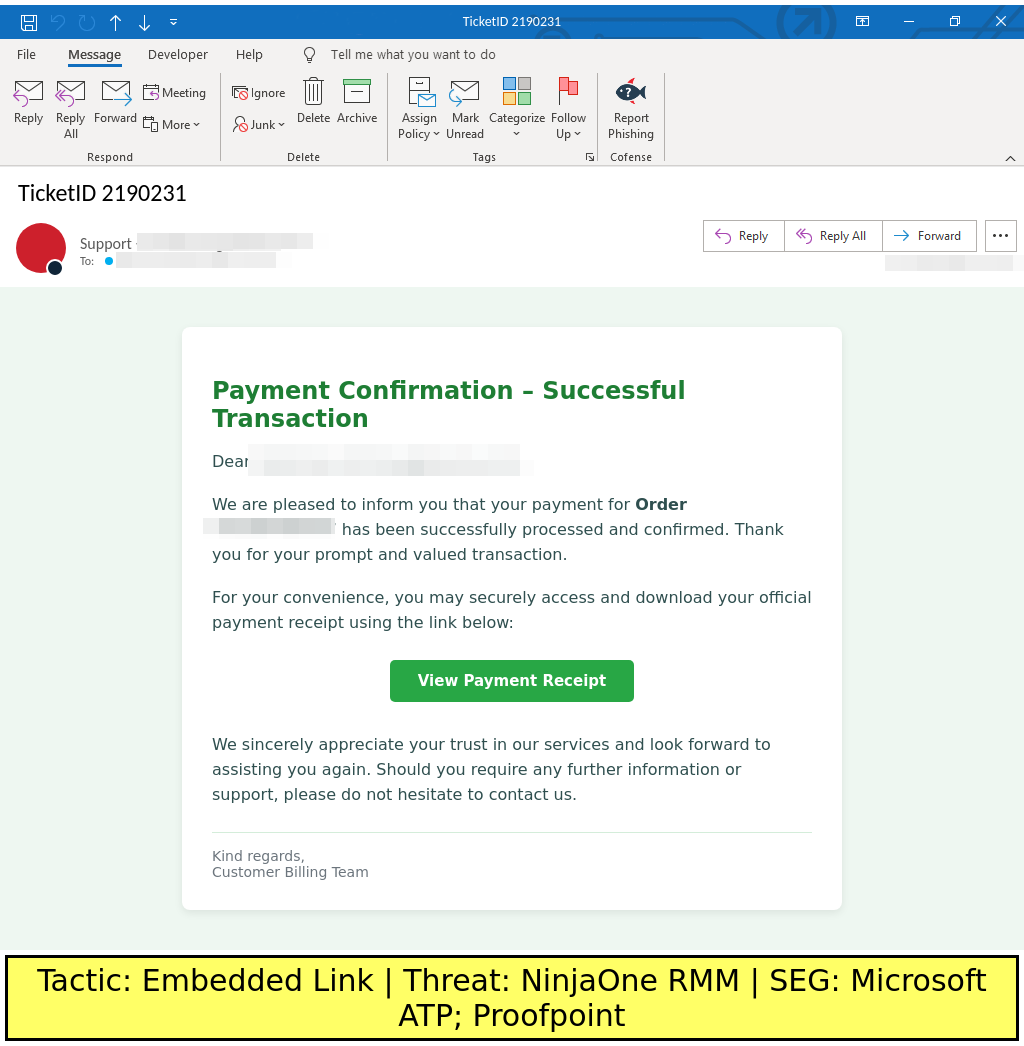Viewport: 1024px width, 1046px height.
Task: Open the File menu tab
Action: [26, 55]
